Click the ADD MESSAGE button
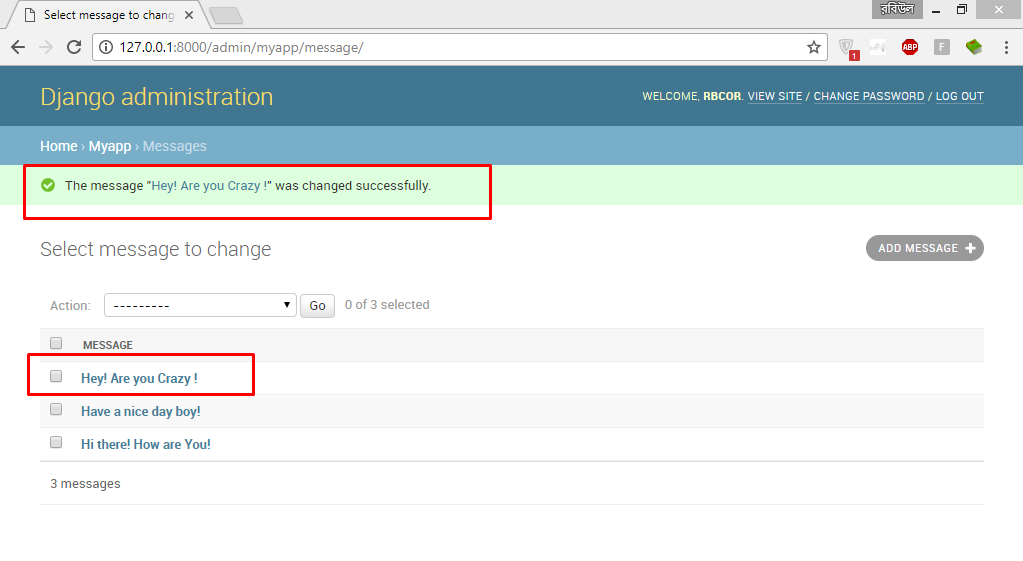Screen dimensions: 1023x561 tap(924, 248)
